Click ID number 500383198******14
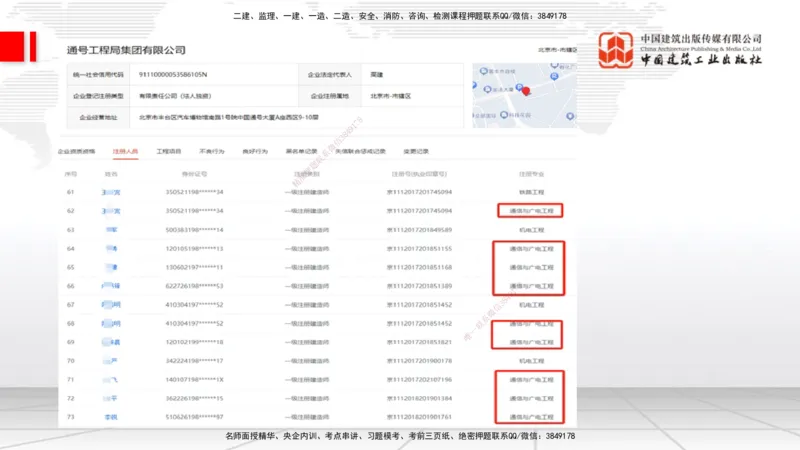Screen dimensions: 800x450 pos(194,230)
